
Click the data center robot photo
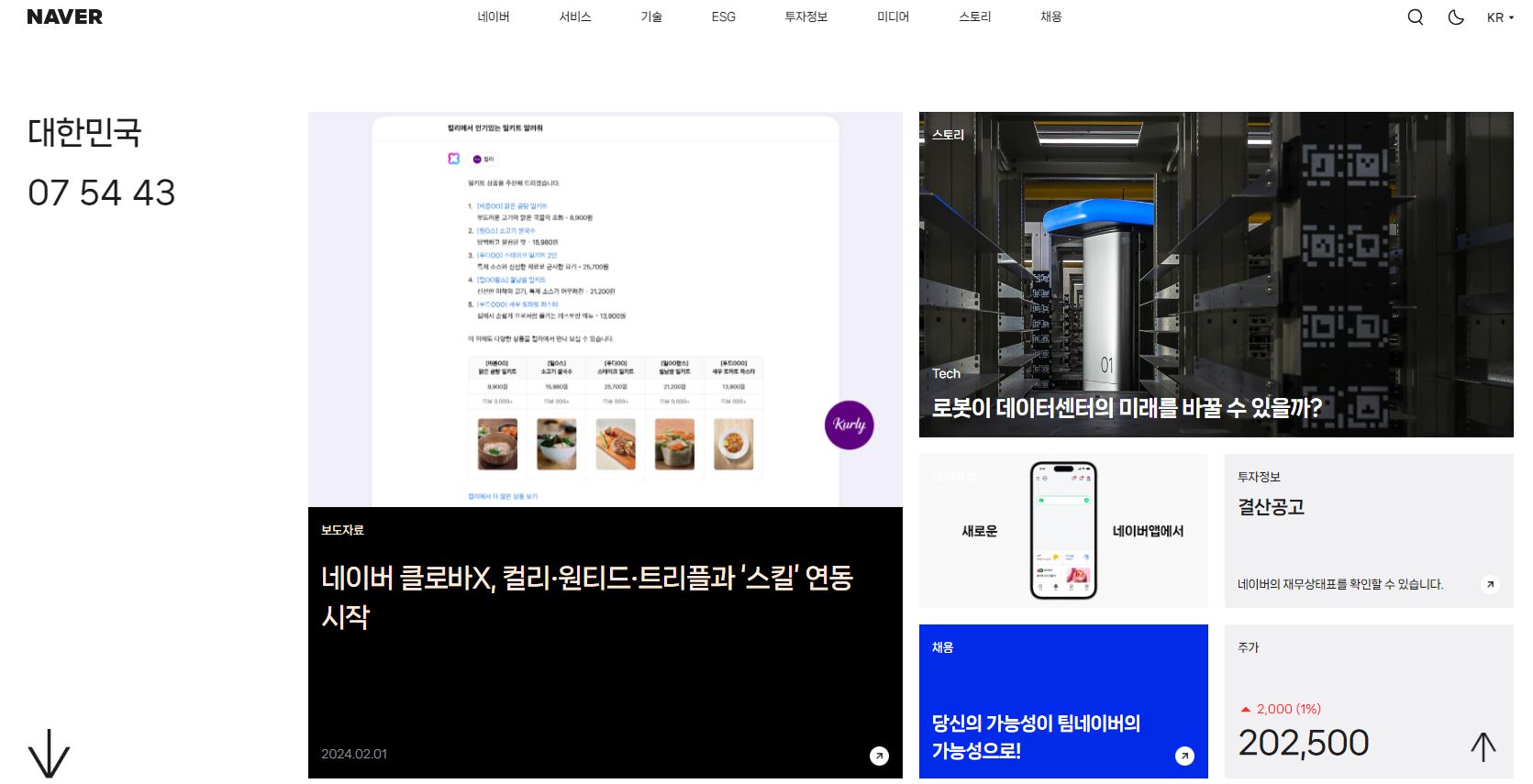[1216, 274]
